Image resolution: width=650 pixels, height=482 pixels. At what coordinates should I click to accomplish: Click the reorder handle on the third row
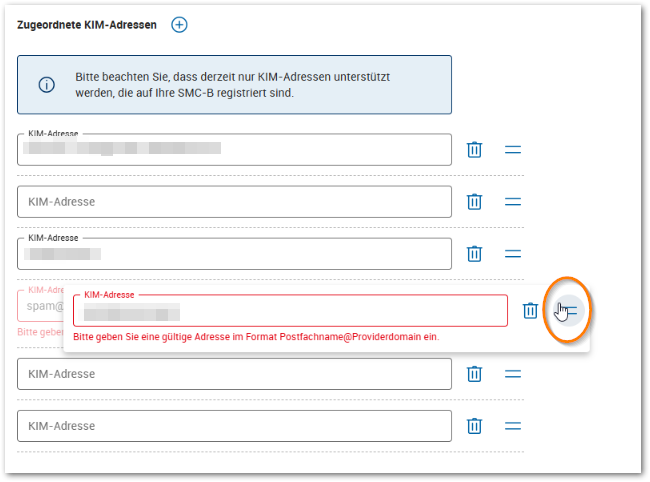click(x=513, y=254)
